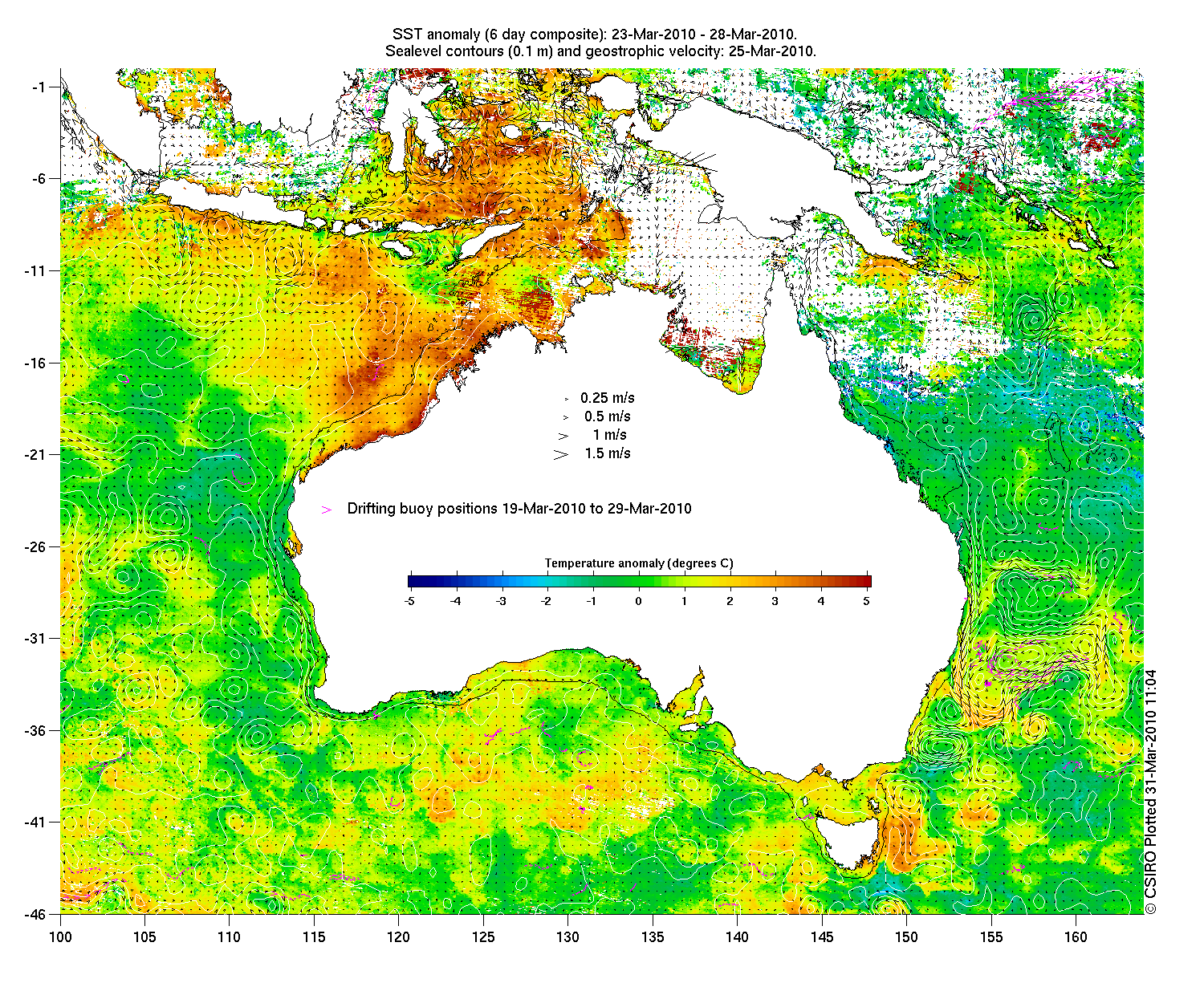1204x983 pixels.
Task: Click the longitude axis label 105
Action: click(x=144, y=936)
